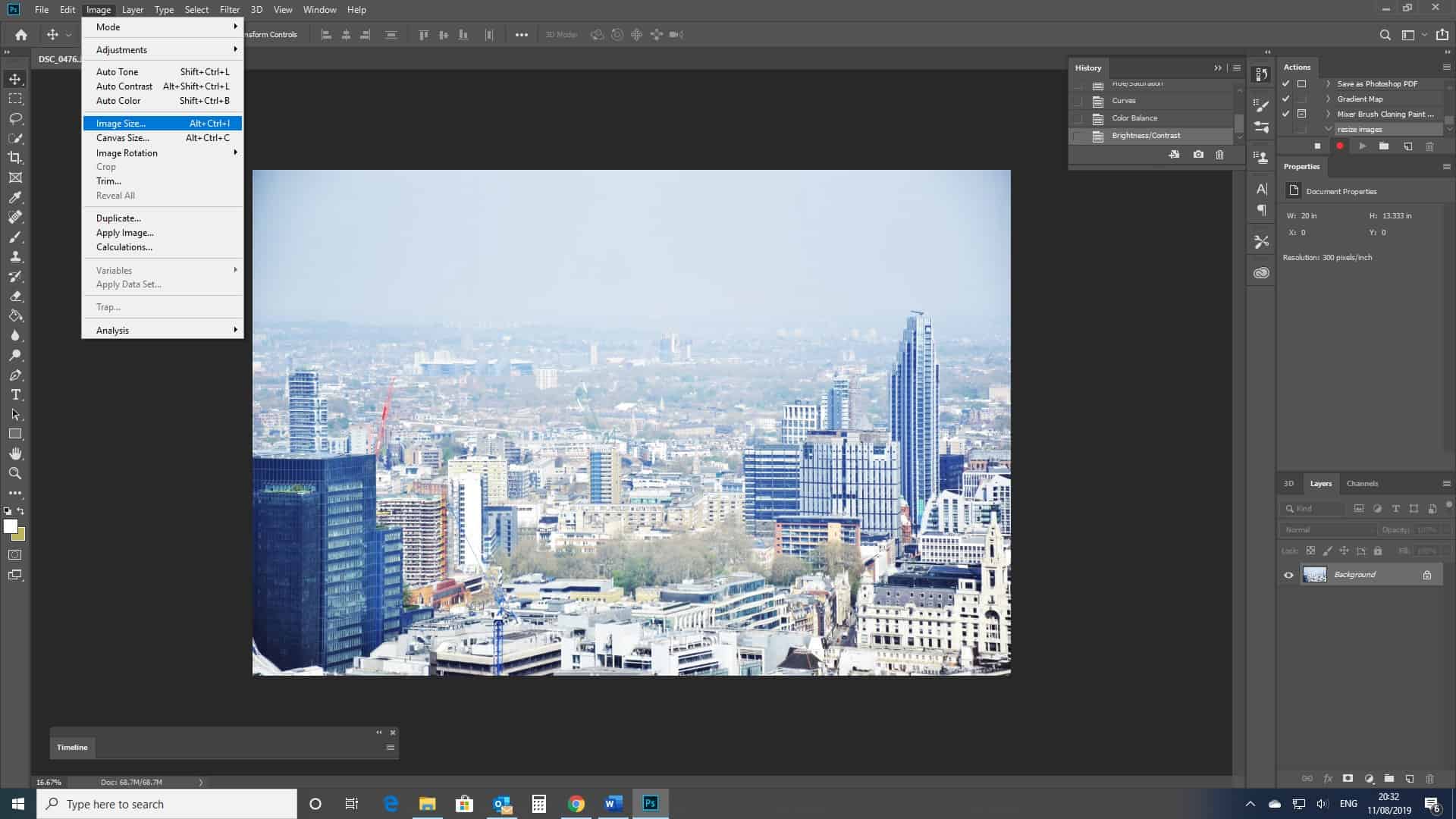Click the Timeline panel label
The image size is (1456, 819).
click(x=72, y=747)
